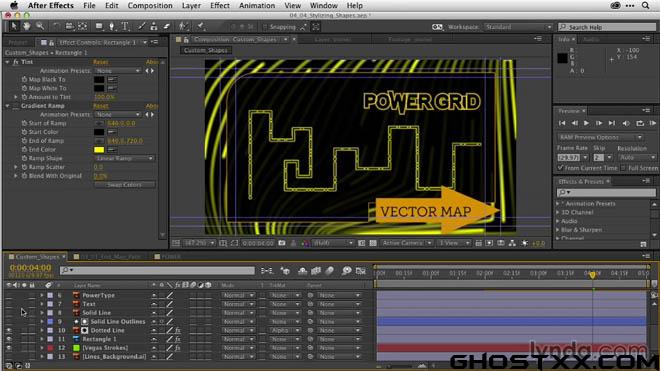Viewport: 660px width, 371px height.
Task: Select the Horizontal Type tool
Action: coord(125,27)
